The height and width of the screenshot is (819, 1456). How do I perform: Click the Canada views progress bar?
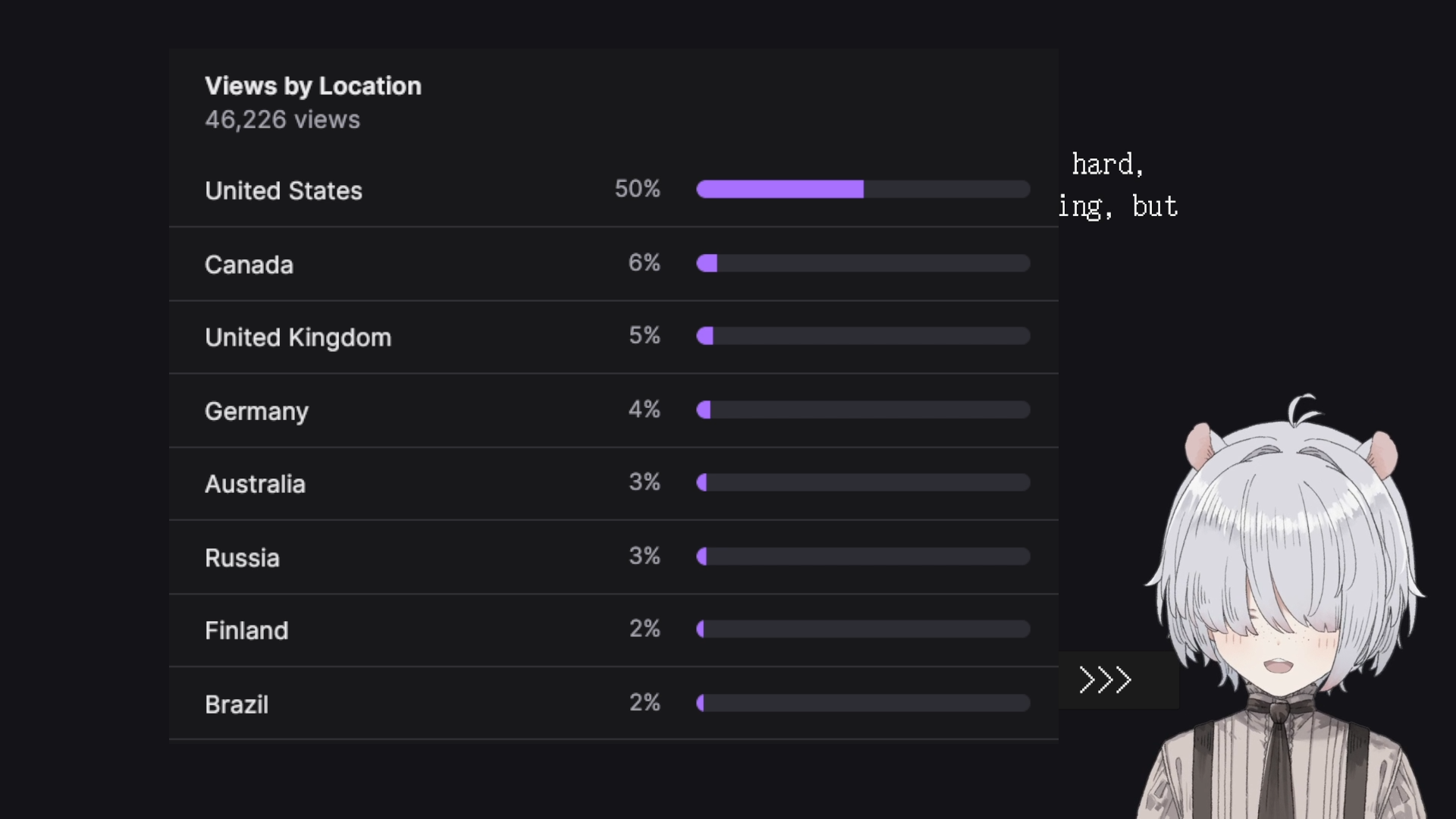point(863,263)
